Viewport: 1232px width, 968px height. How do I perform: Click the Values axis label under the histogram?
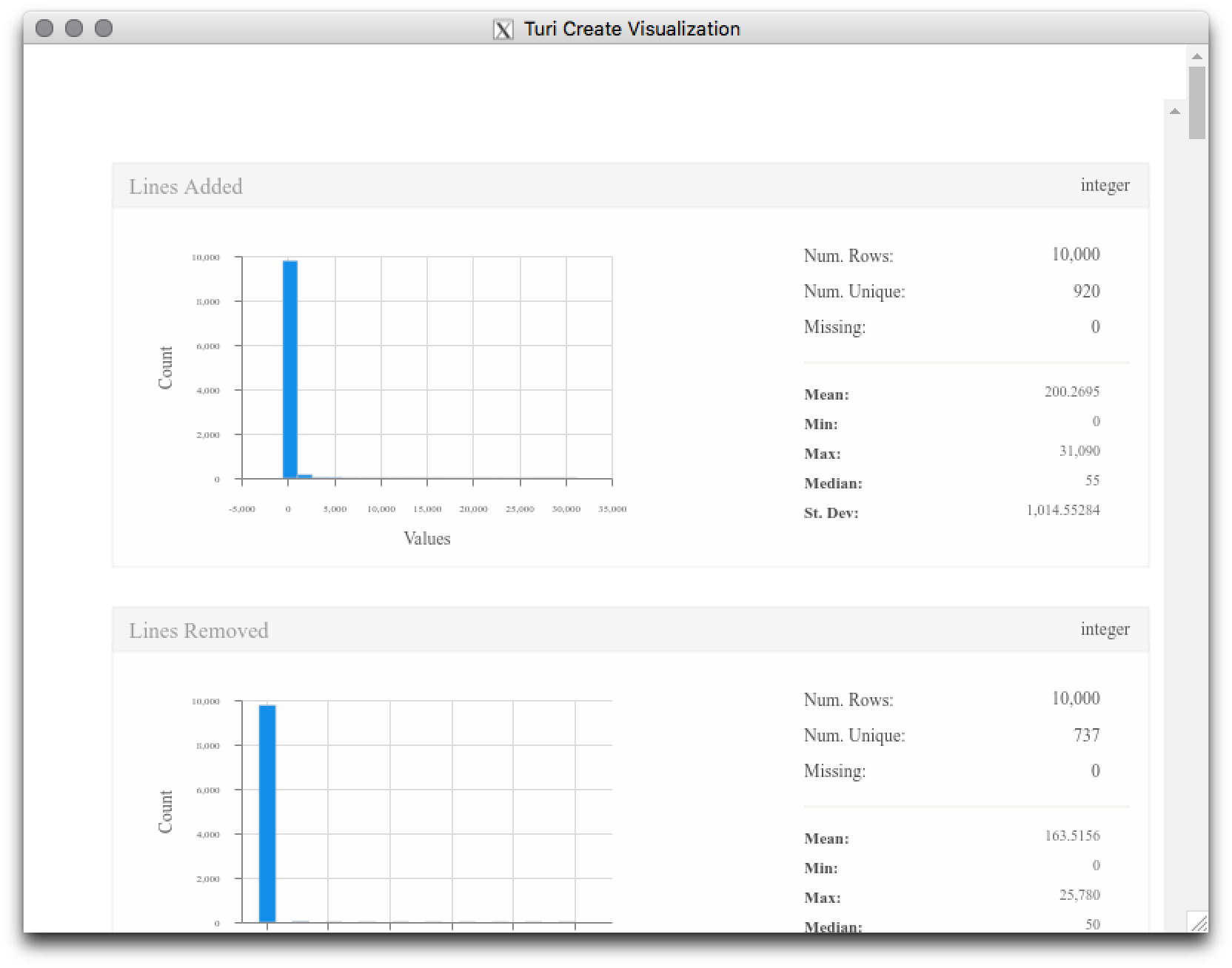428,539
